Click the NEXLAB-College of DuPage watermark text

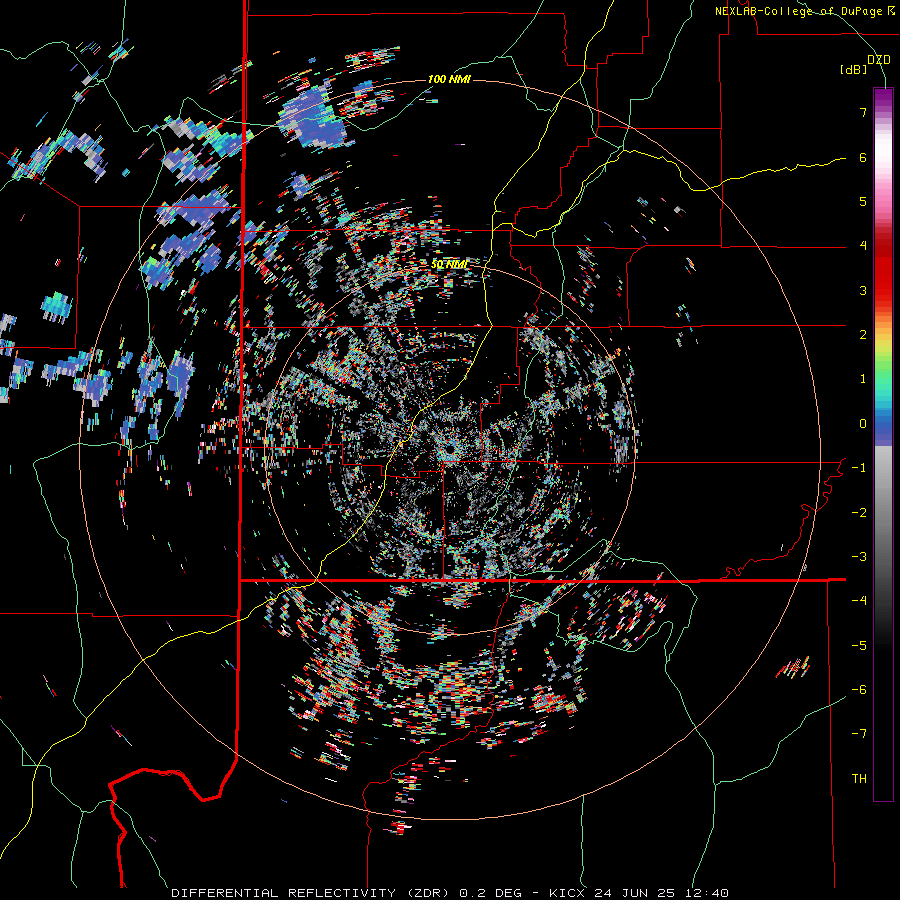pyautogui.click(x=804, y=11)
